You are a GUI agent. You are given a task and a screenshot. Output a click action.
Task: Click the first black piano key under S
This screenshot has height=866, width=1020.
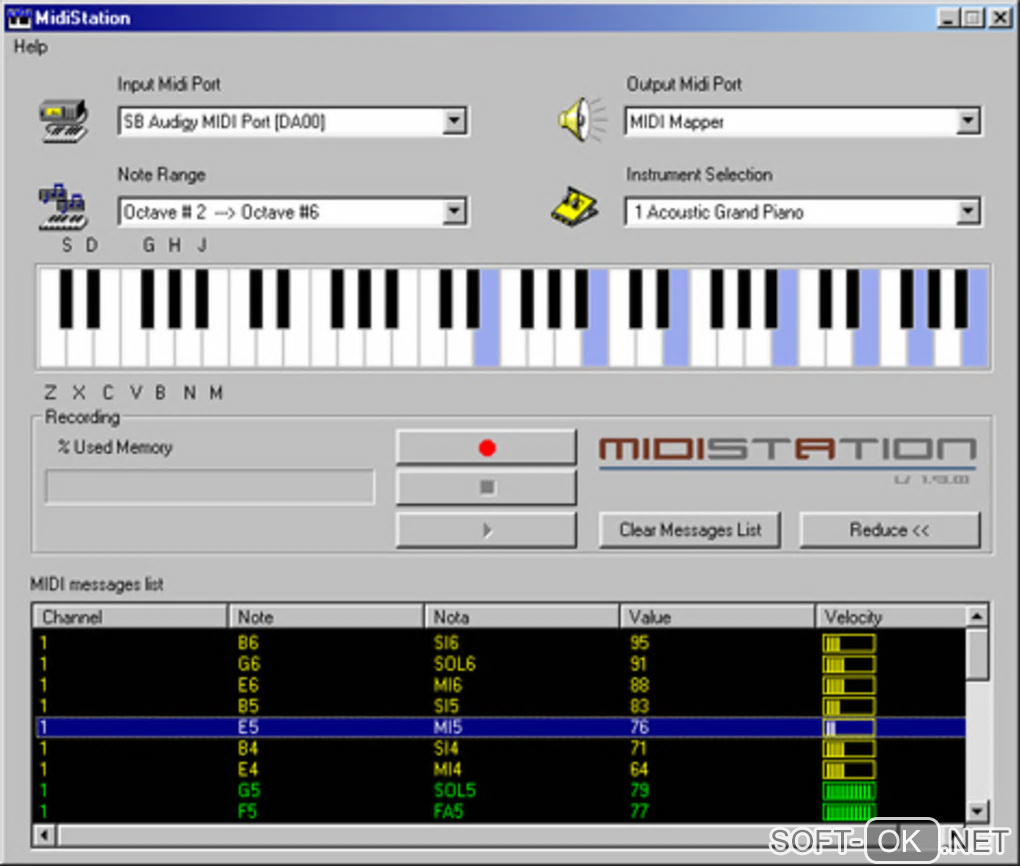(66, 298)
